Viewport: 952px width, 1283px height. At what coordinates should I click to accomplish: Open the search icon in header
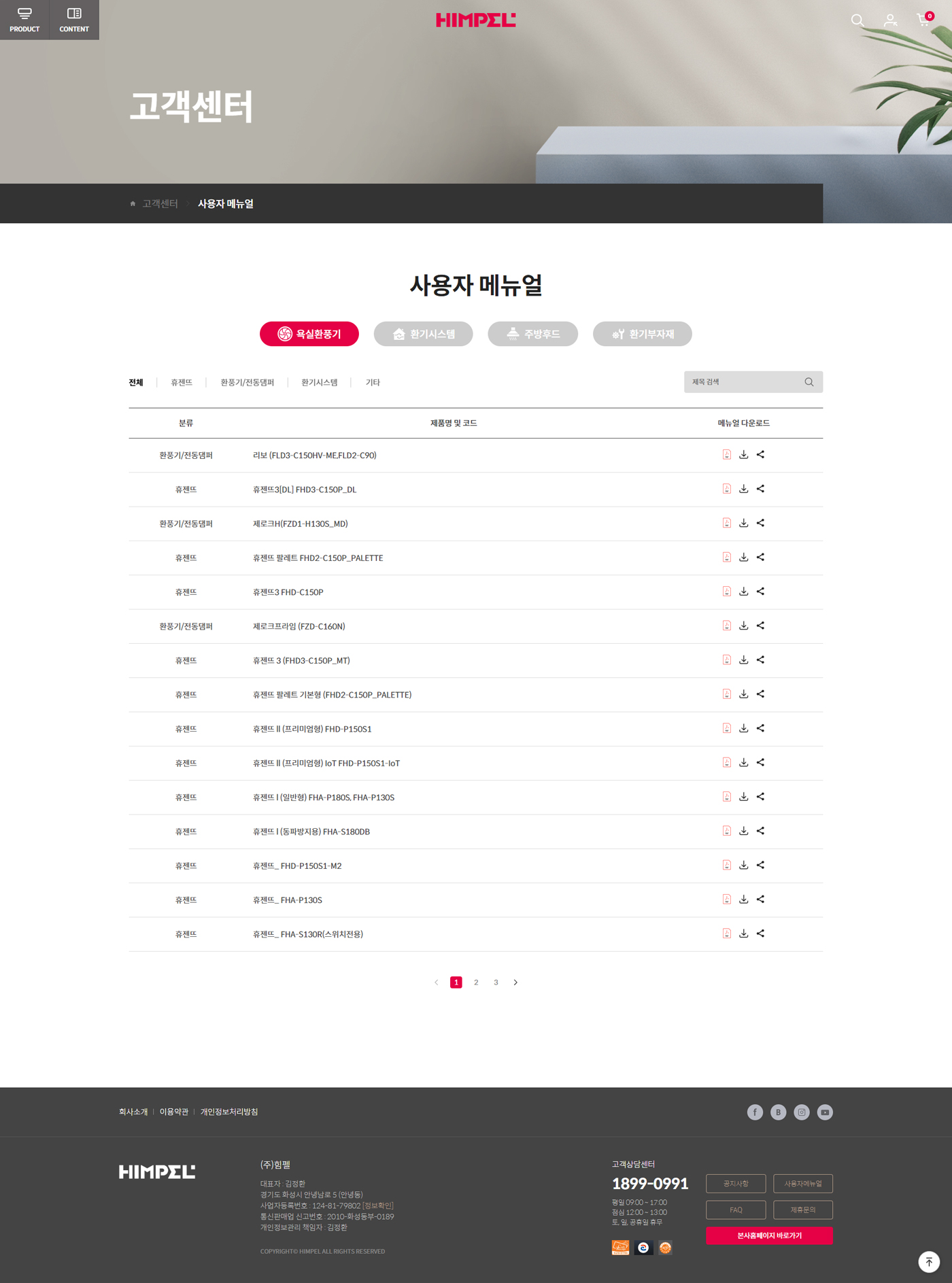(857, 20)
